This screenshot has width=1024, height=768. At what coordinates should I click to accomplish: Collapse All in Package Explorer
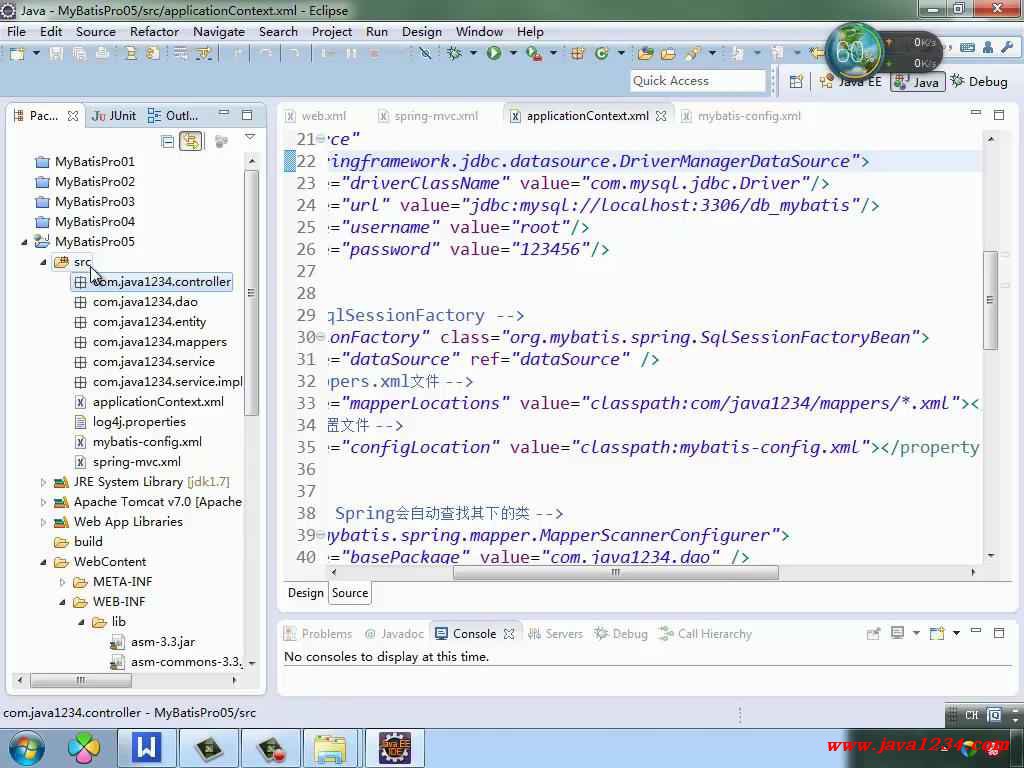[x=168, y=141]
